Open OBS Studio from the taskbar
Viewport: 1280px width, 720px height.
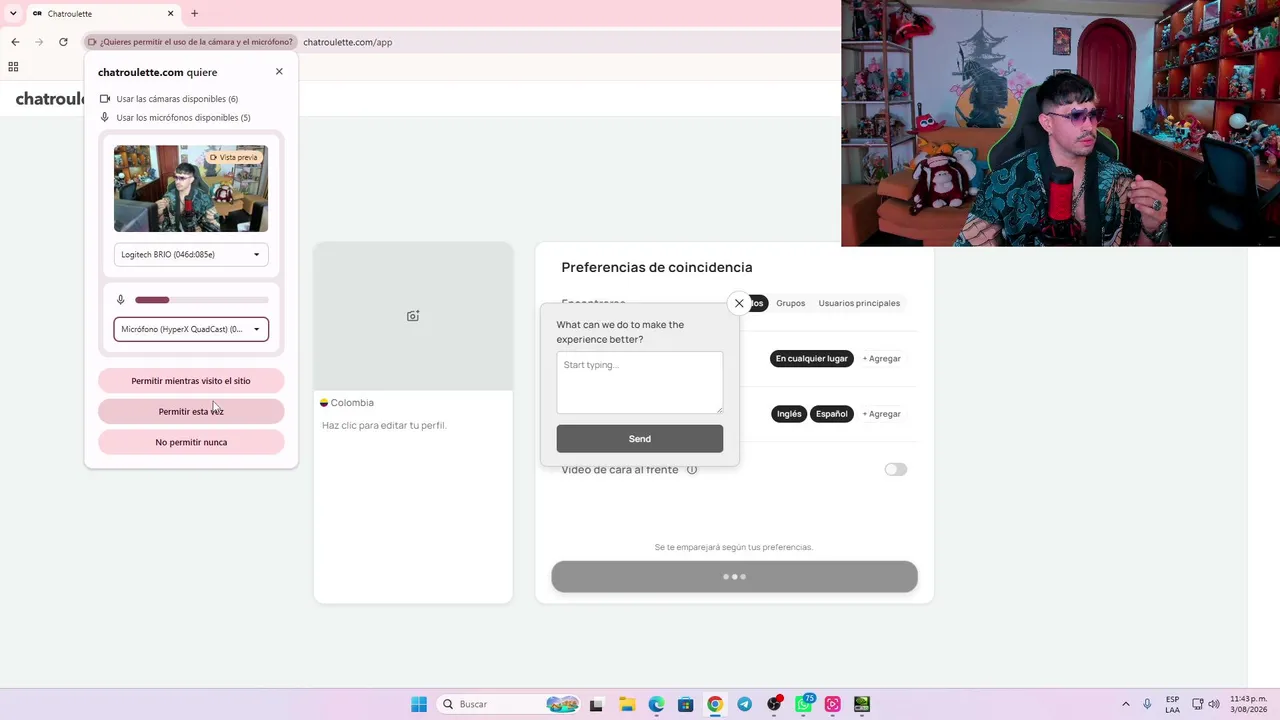pyautogui.click(x=774, y=704)
